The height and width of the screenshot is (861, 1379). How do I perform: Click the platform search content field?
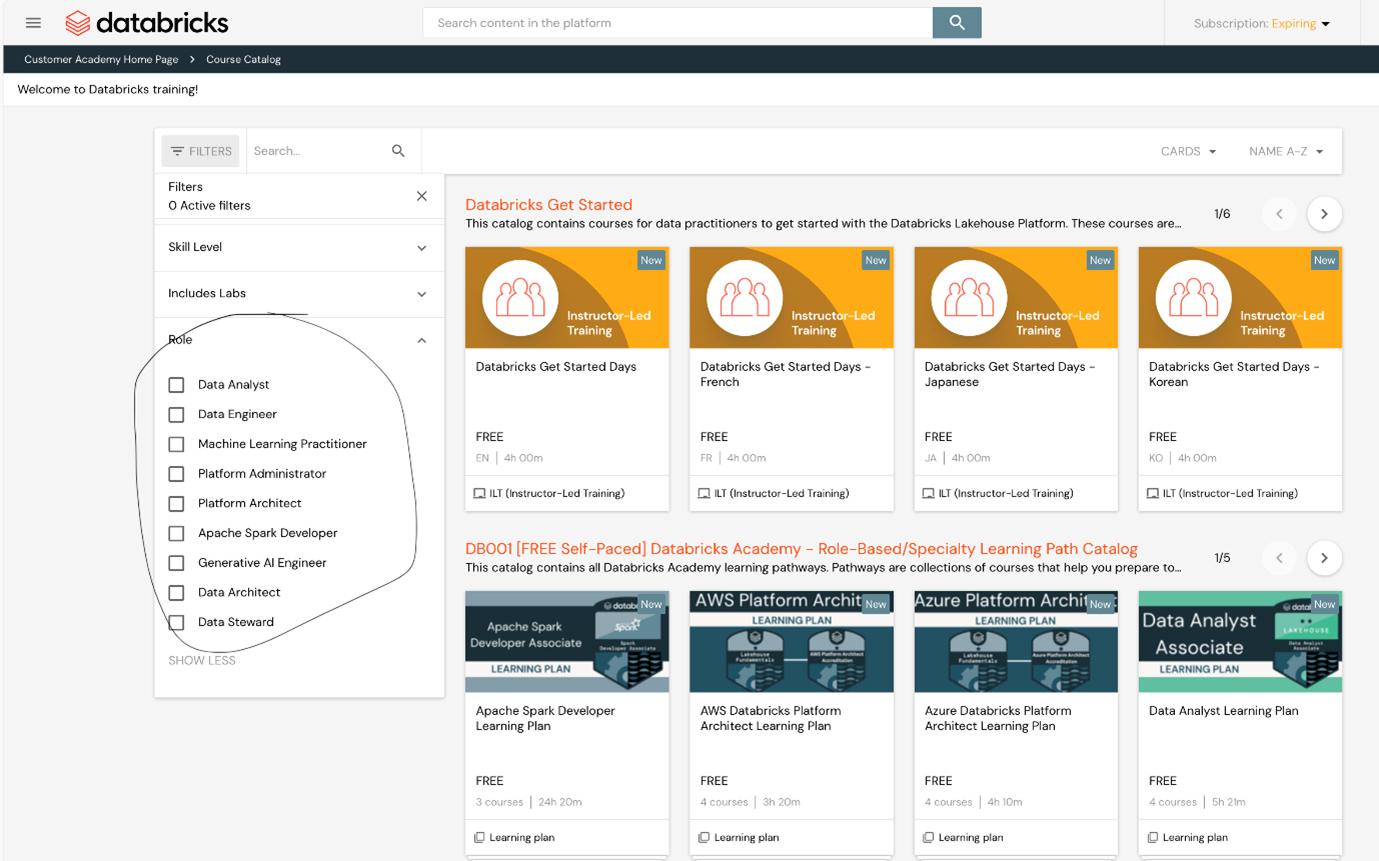coord(678,23)
